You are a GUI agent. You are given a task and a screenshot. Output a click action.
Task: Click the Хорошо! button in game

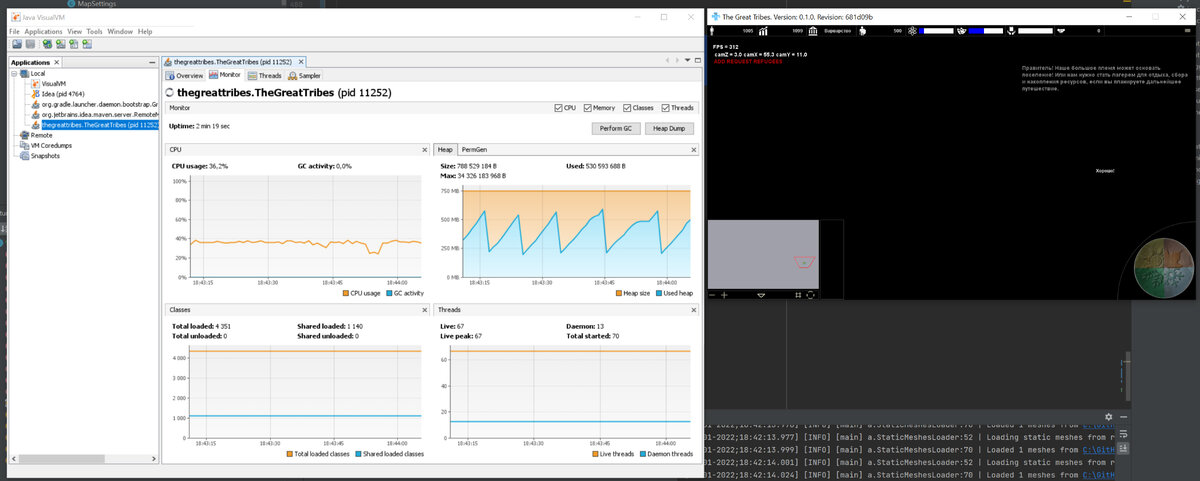[x=1104, y=171]
